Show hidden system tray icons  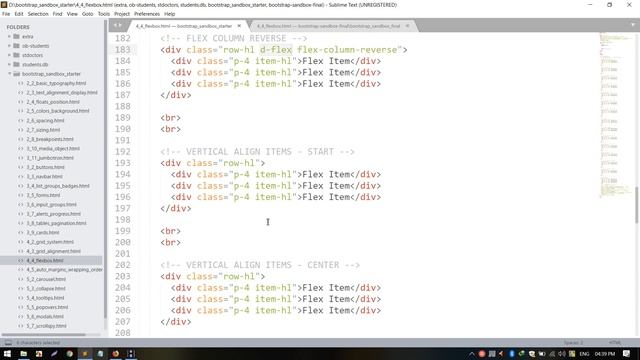pos(471,354)
